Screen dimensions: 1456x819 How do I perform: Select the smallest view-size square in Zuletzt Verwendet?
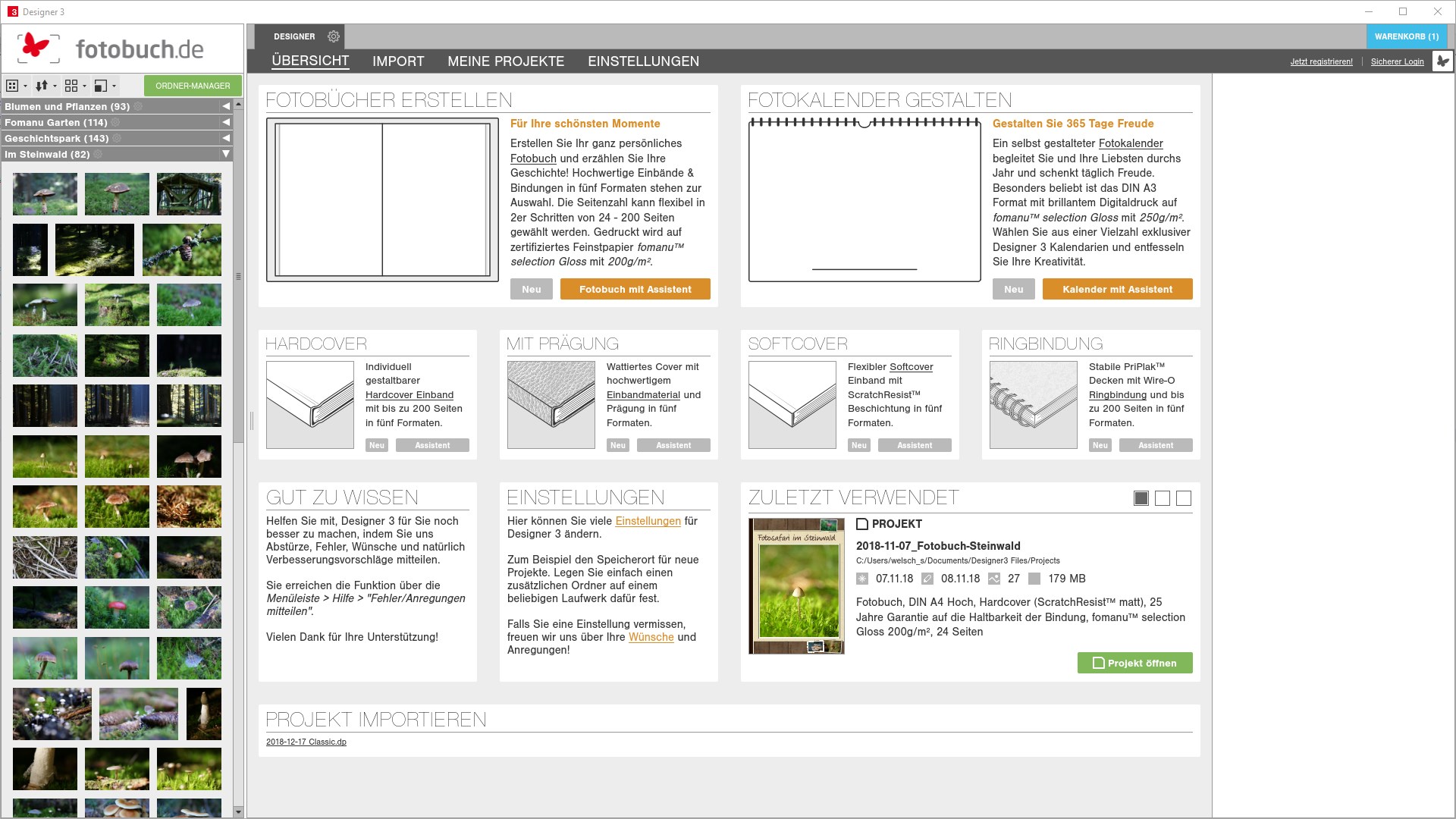pyautogui.click(x=1185, y=498)
